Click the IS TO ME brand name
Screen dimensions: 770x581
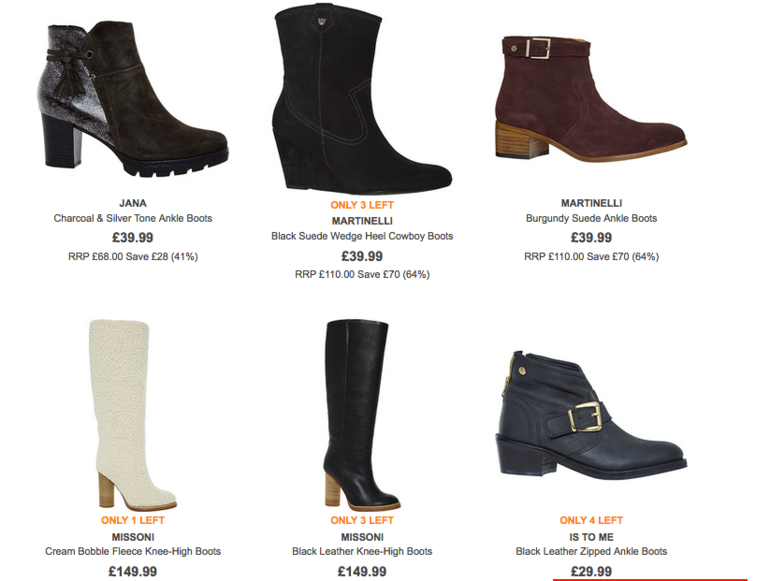coord(591,537)
